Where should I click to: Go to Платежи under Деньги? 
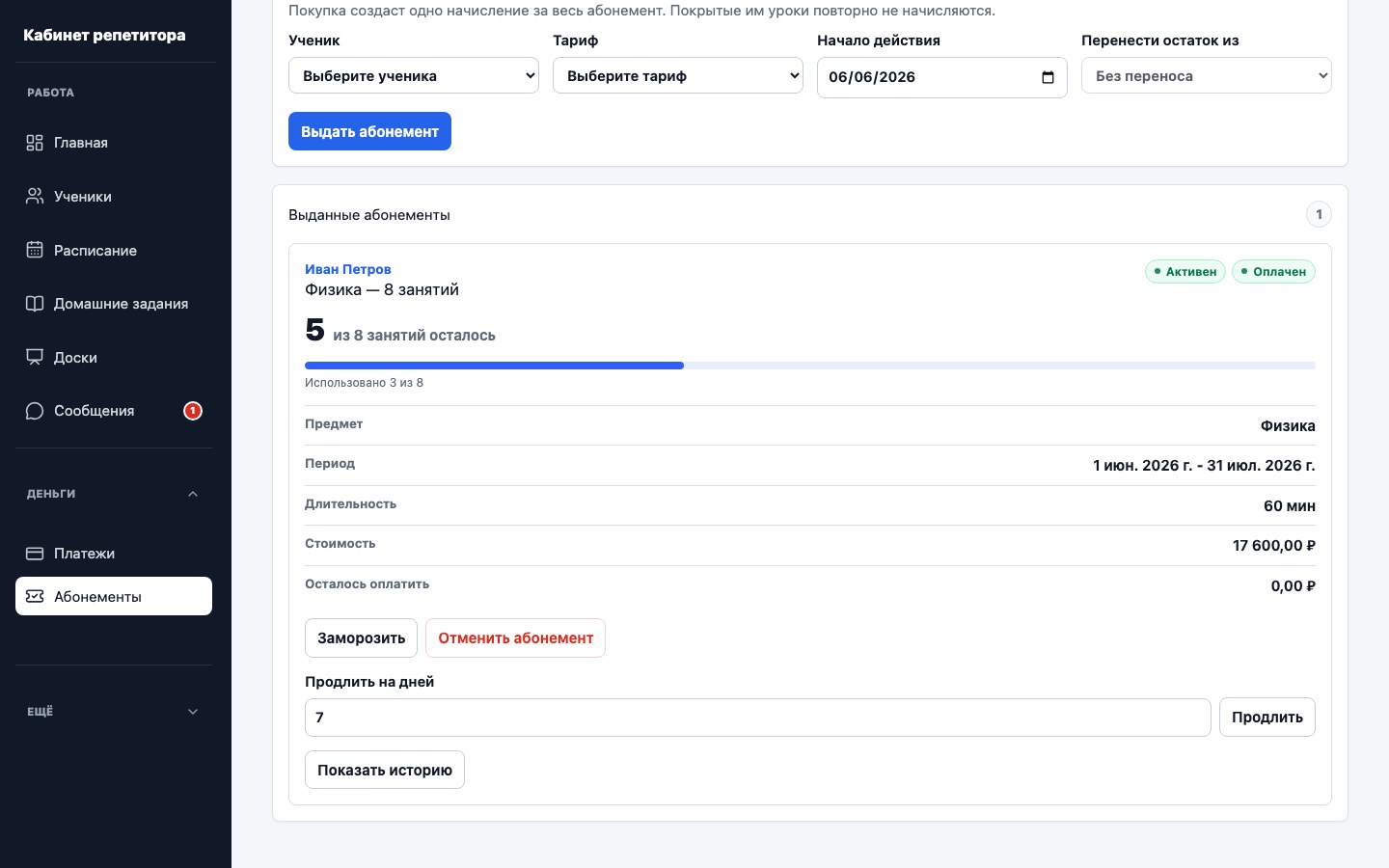point(114,554)
